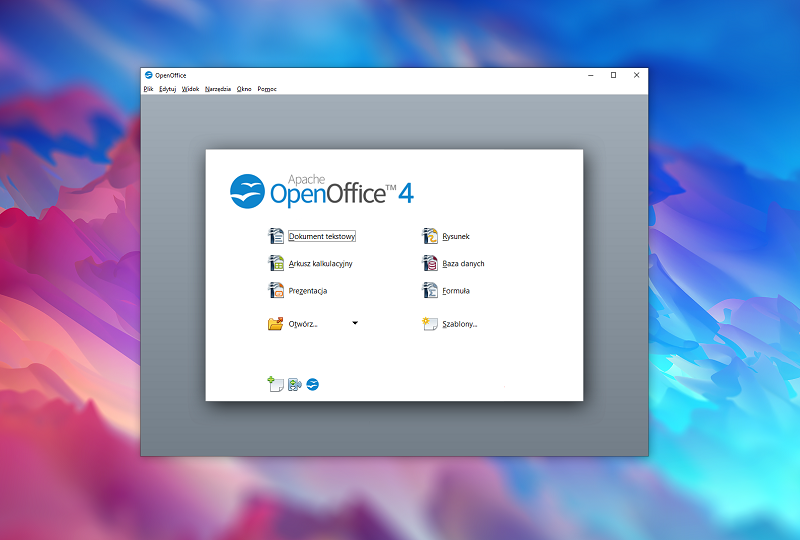
Task: Create a new Baza danych
Action: [463, 263]
